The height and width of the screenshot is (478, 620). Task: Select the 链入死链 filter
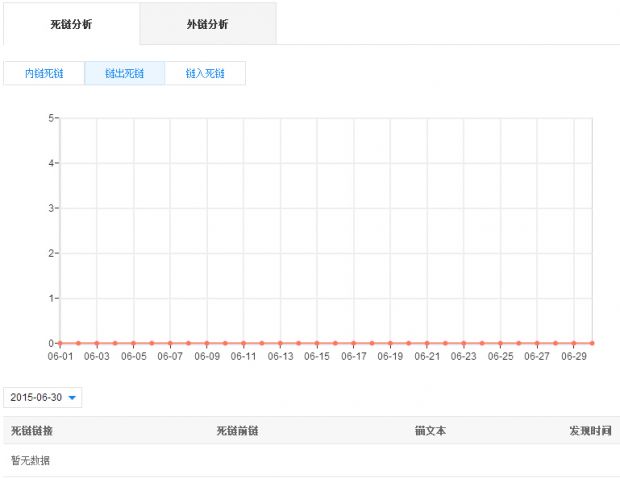click(205, 73)
